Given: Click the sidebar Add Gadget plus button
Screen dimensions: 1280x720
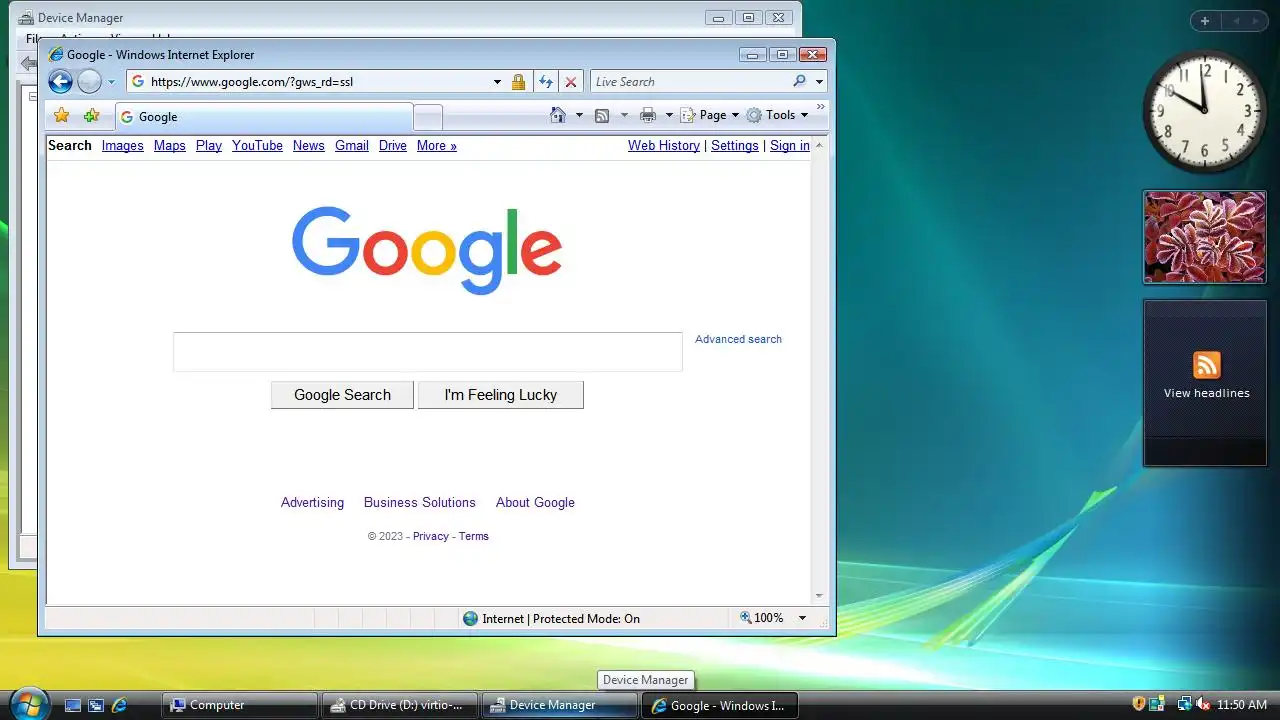Looking at the screenshot, I should tap(1205, 21).
